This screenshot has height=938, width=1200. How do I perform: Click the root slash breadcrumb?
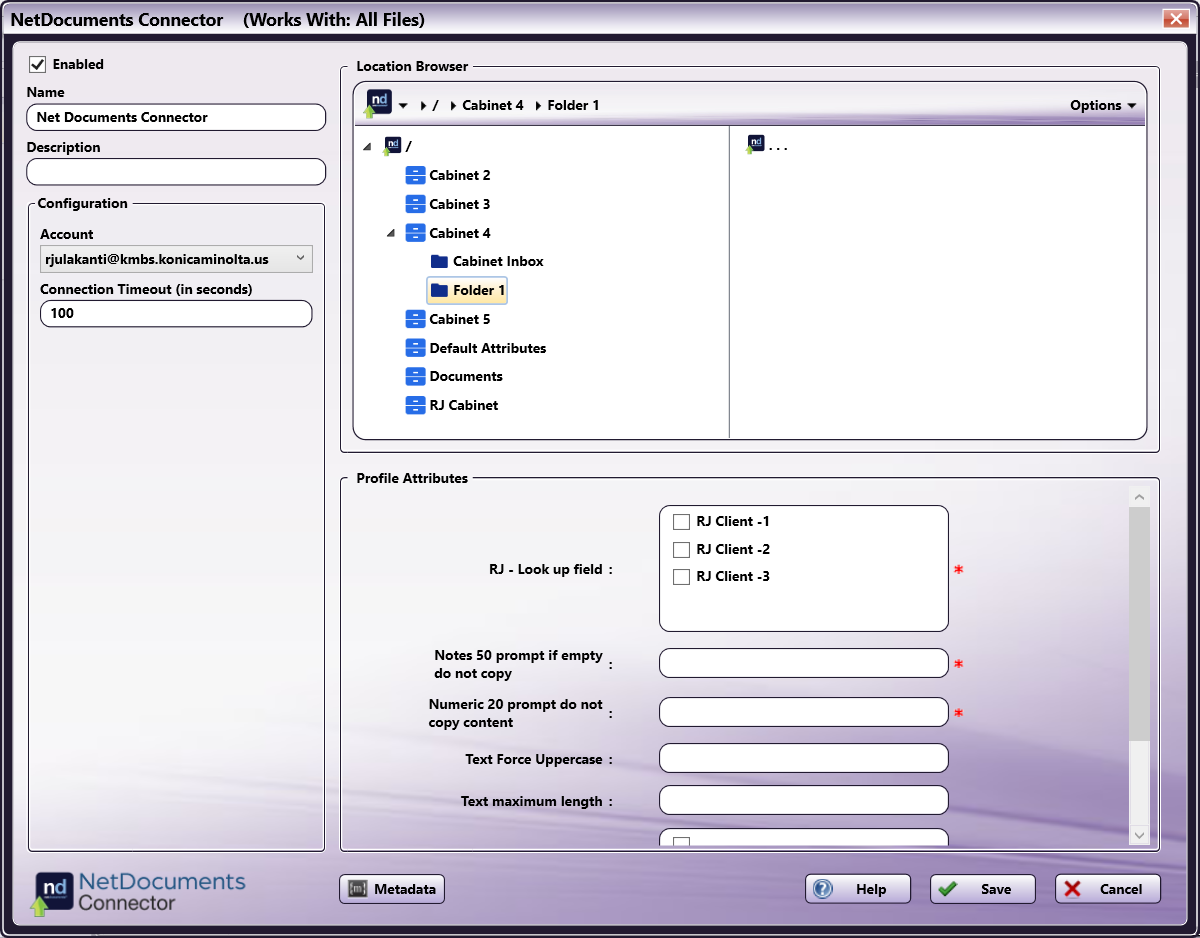click(x=436, y=105)
